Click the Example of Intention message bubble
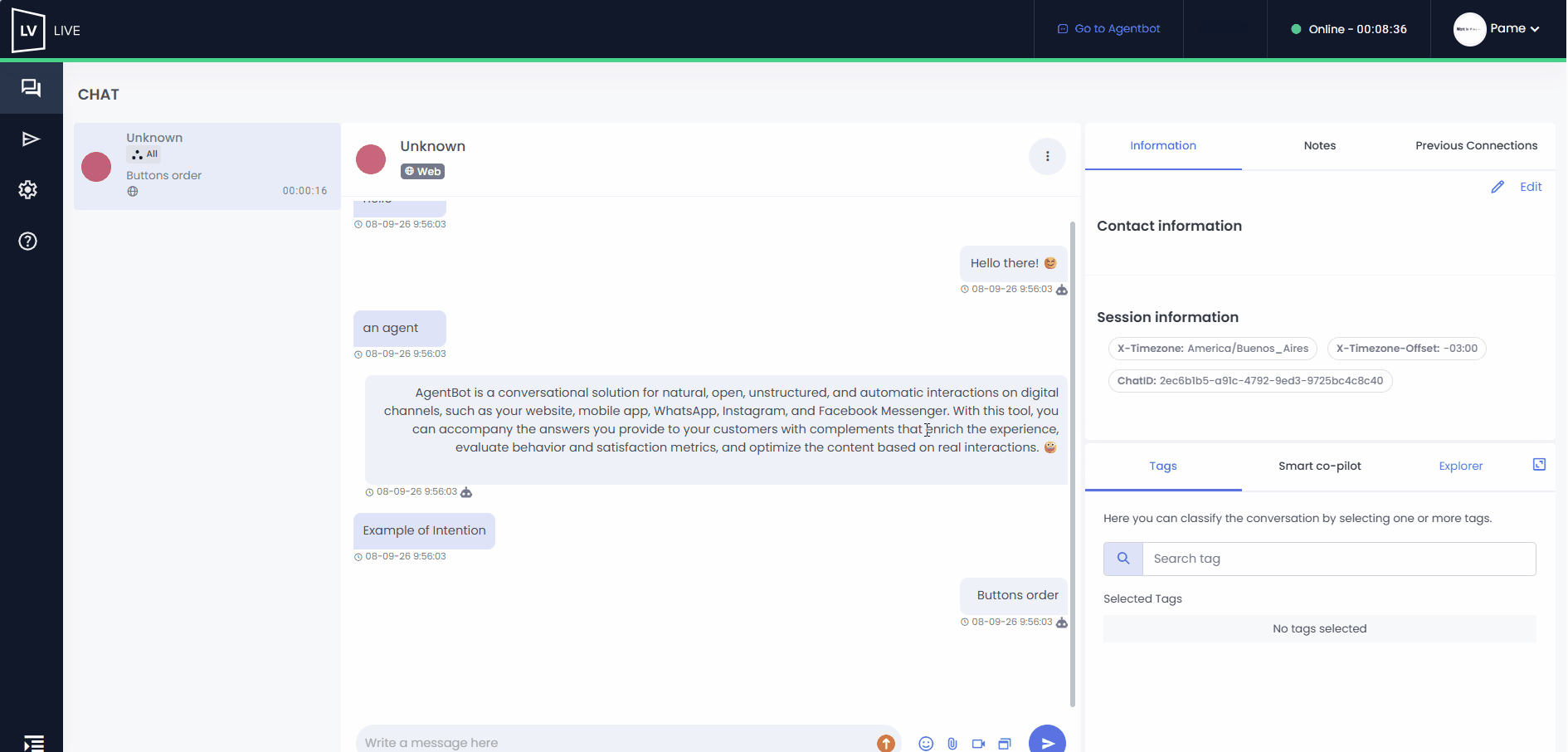This screenshot has height=752, width=1568. pos(424,531)
